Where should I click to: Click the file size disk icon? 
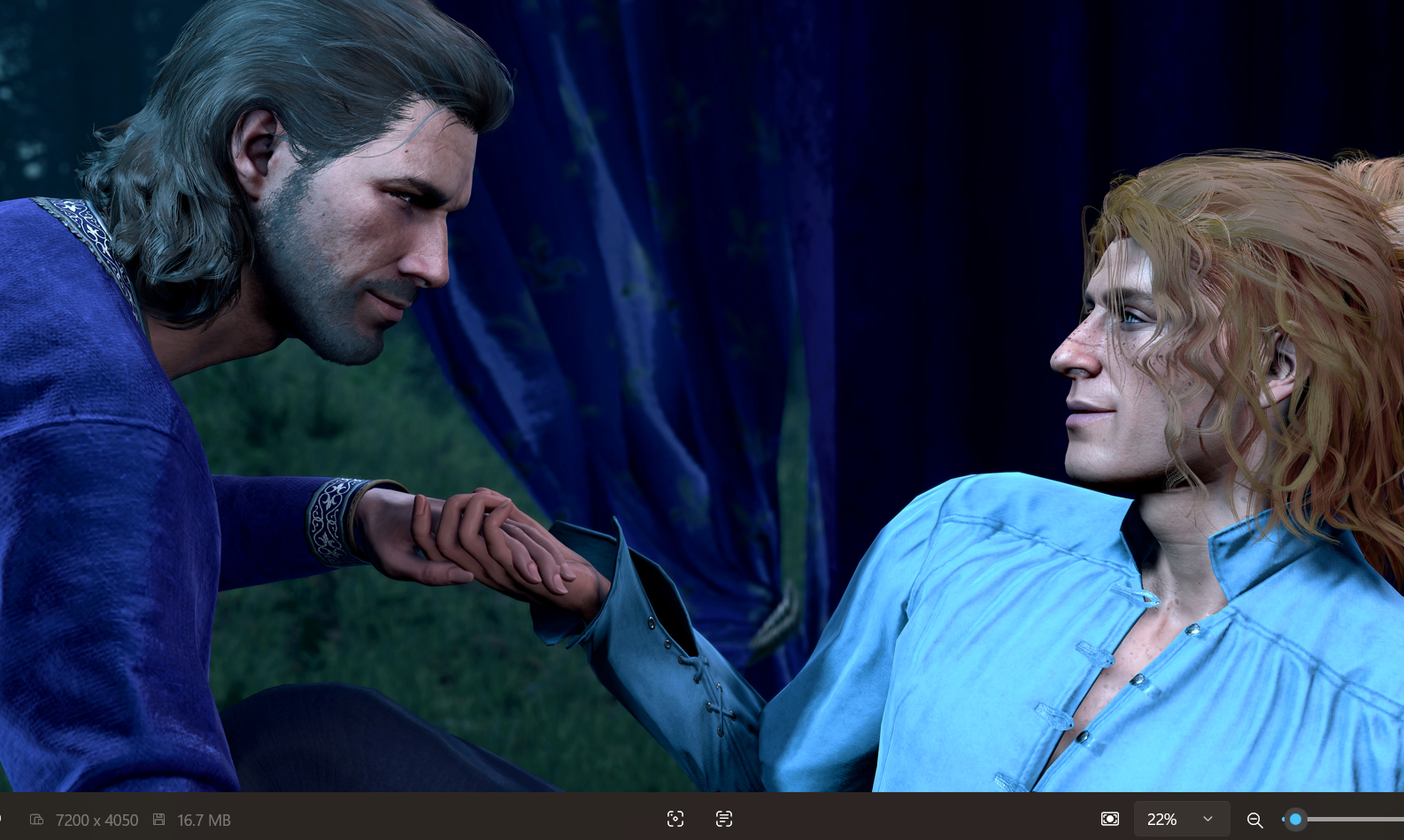coord(158,820)
